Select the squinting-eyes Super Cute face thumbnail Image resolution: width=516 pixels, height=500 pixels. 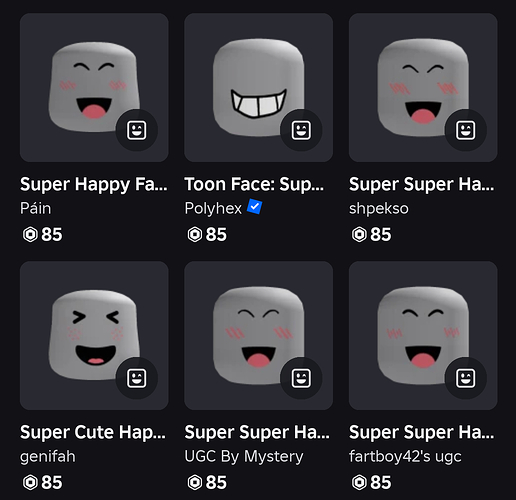[94, 336]
